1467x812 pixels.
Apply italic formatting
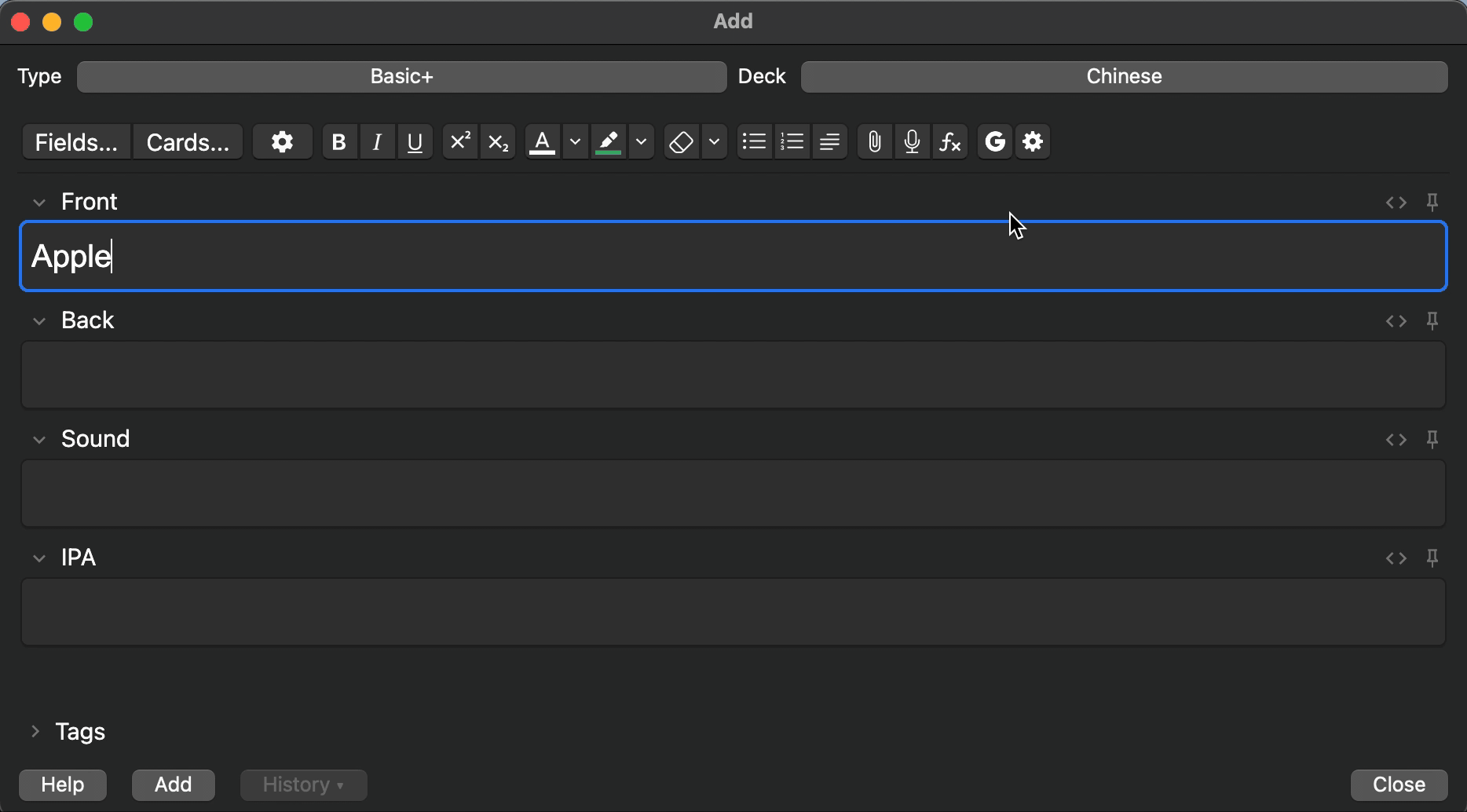377,142
